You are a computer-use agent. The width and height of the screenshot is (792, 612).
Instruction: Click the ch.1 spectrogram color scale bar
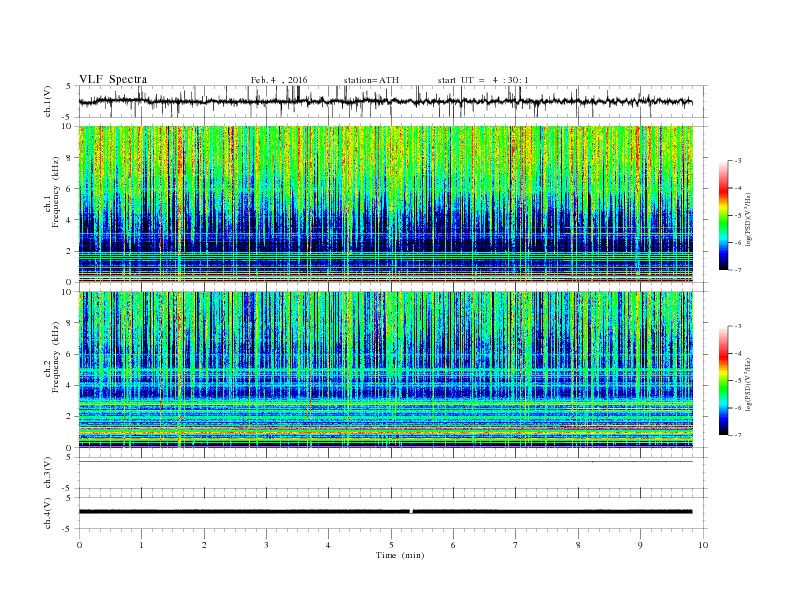723,215
